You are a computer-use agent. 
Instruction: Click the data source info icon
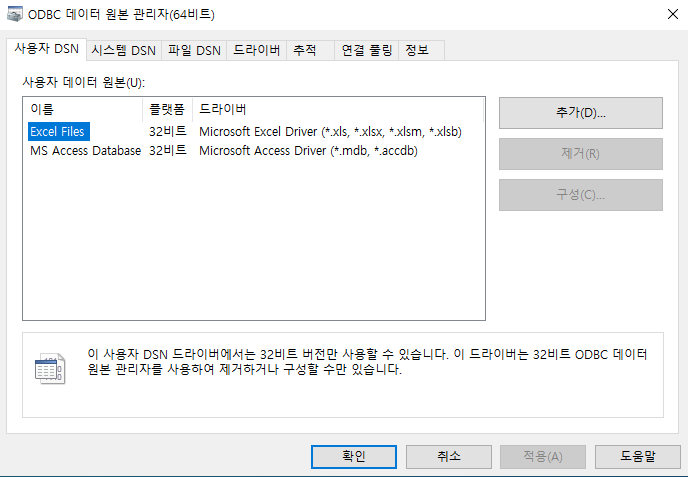(x=49, y=369)
